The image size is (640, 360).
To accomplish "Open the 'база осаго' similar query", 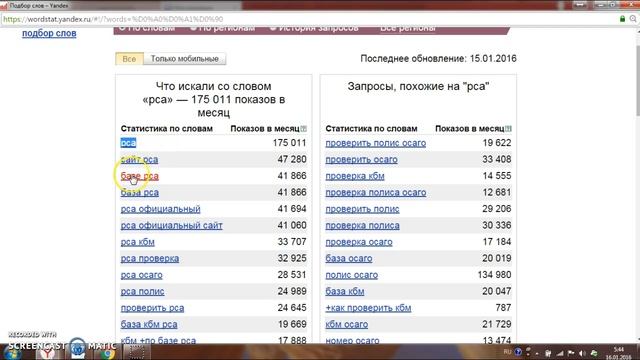I will point(349,258).
